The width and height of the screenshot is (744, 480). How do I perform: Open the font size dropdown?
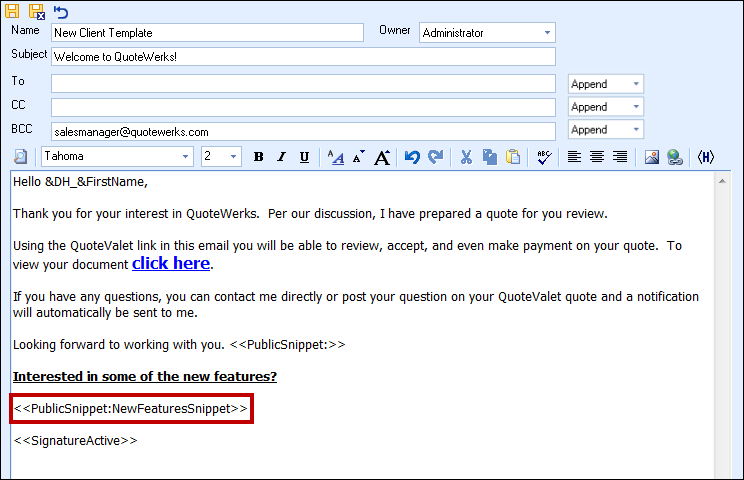click(234, 157)
